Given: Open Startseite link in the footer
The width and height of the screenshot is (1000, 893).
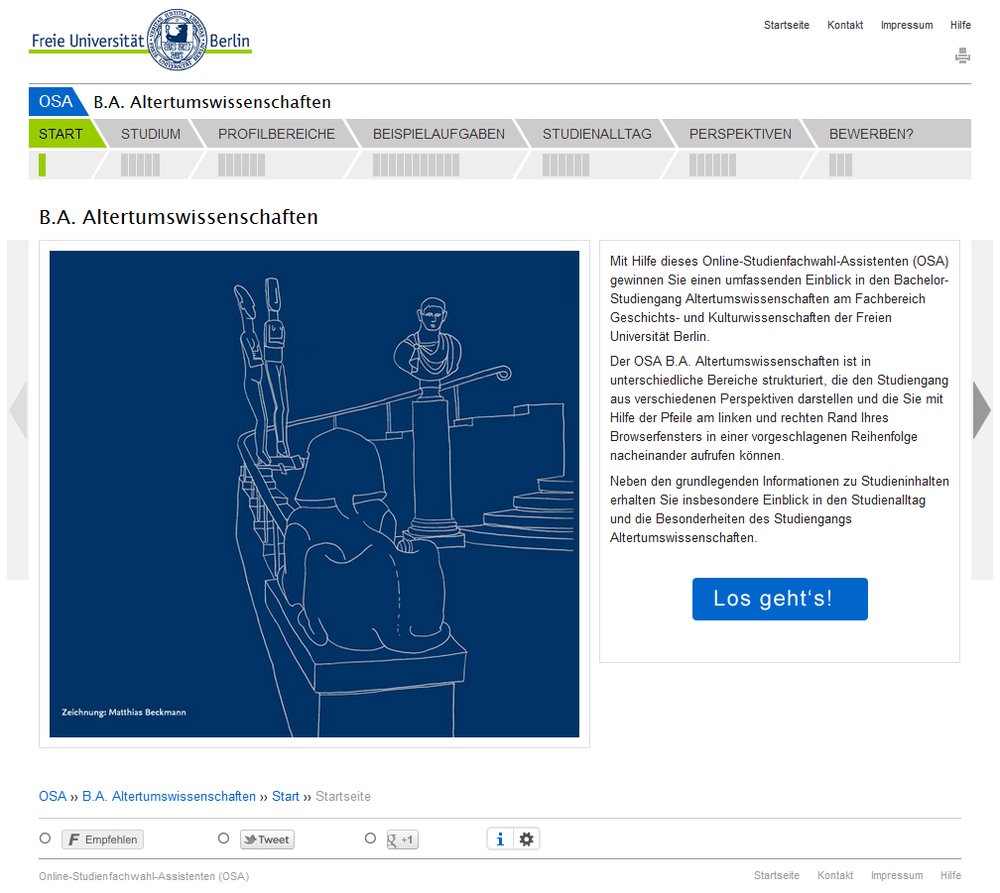Looking at the screenshot, I should pyautogui.click(x=776, y=875).
